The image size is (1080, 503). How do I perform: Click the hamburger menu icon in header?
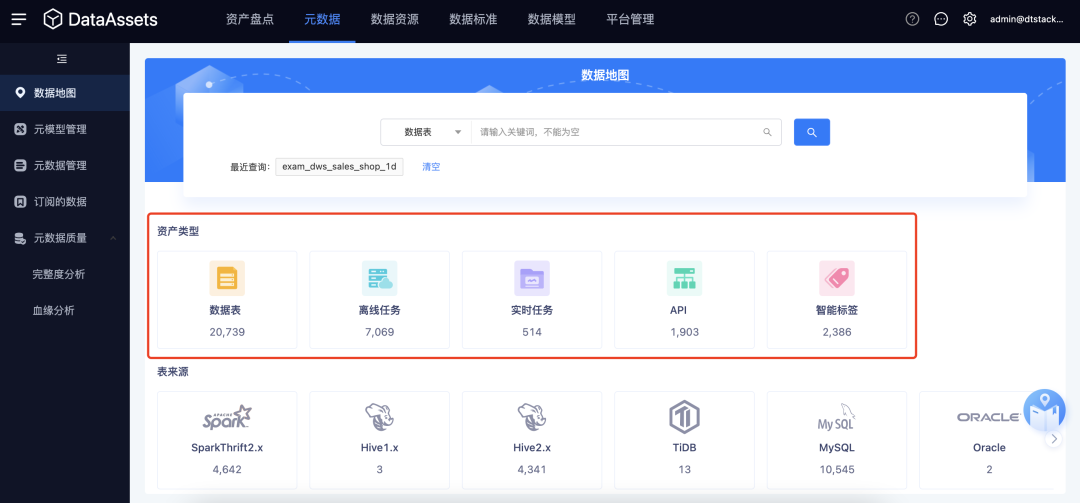19,19
